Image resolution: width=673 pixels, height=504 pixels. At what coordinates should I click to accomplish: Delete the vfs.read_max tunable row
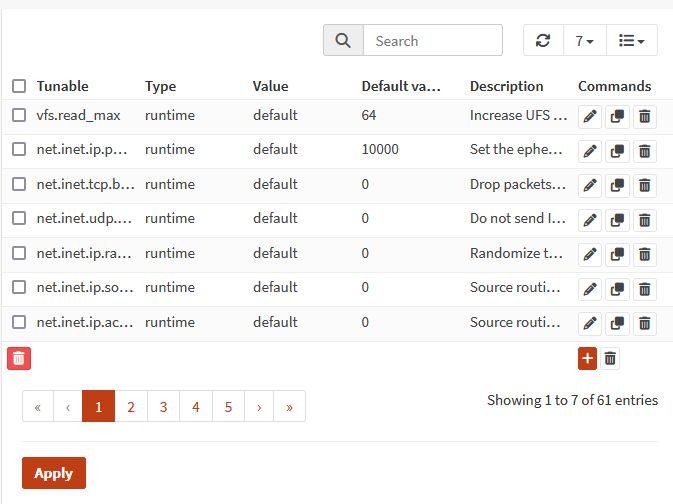646,117
